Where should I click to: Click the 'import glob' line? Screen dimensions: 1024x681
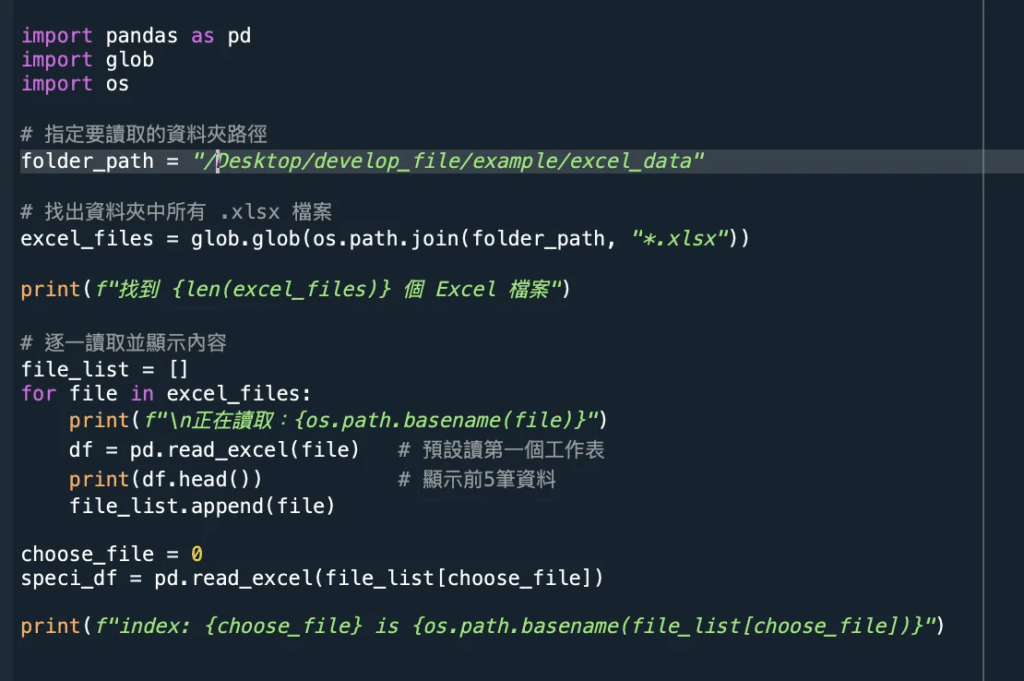point(88,60)
